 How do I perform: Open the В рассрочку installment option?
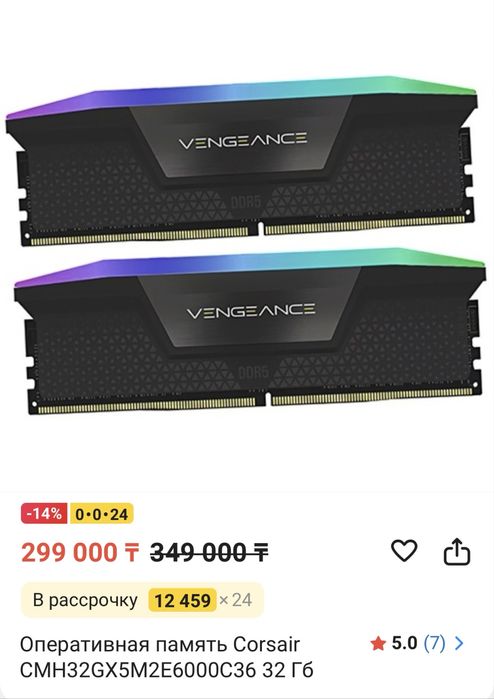143,600
